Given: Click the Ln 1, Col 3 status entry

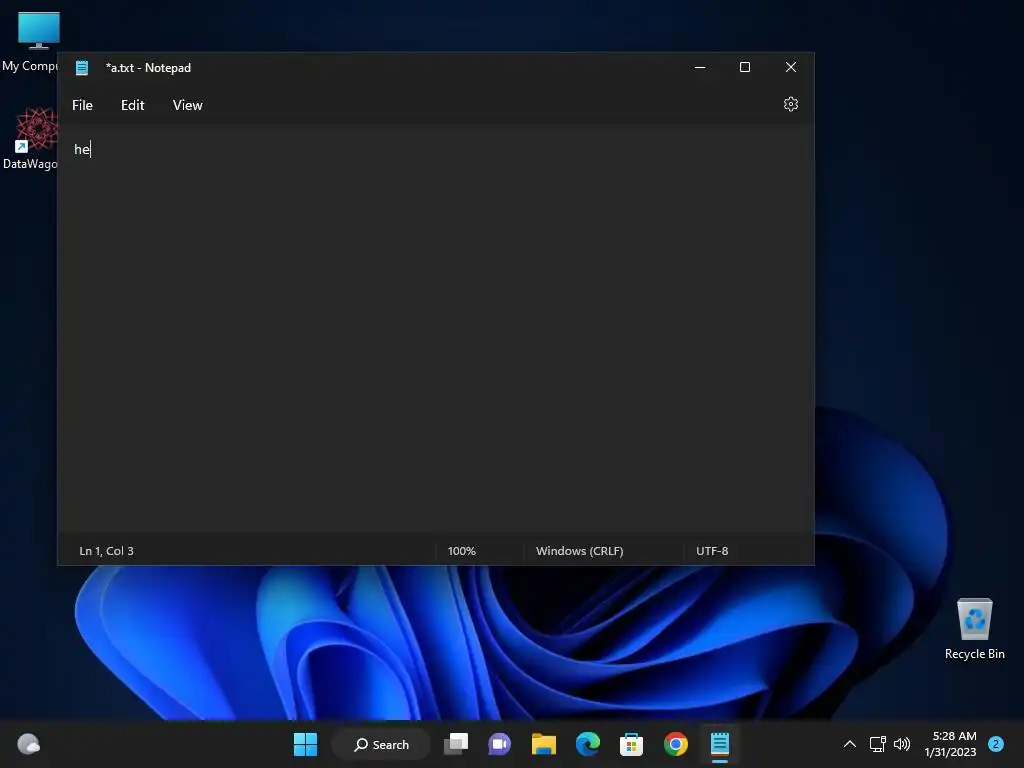Looking at the screenshot, I should pos(106,551).
